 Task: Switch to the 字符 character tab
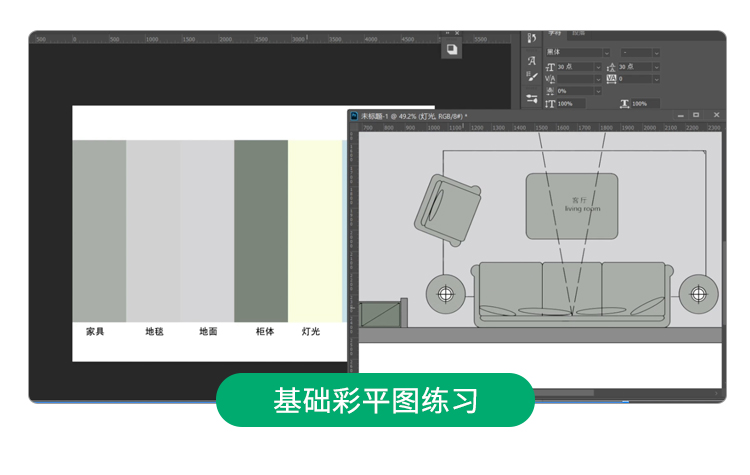point(554,33)
